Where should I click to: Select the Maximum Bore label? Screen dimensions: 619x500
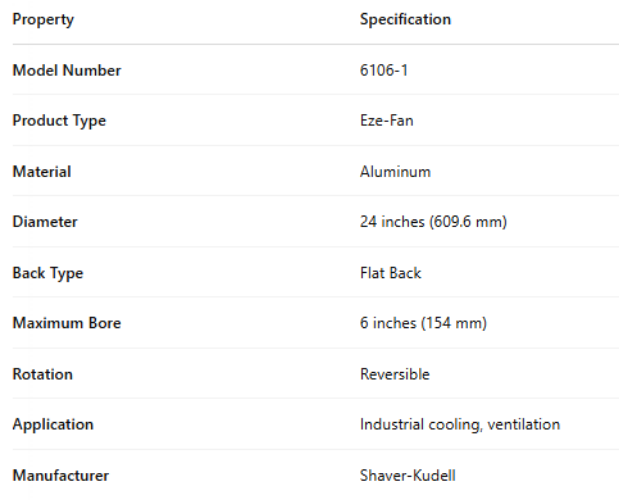coord(66,323)
